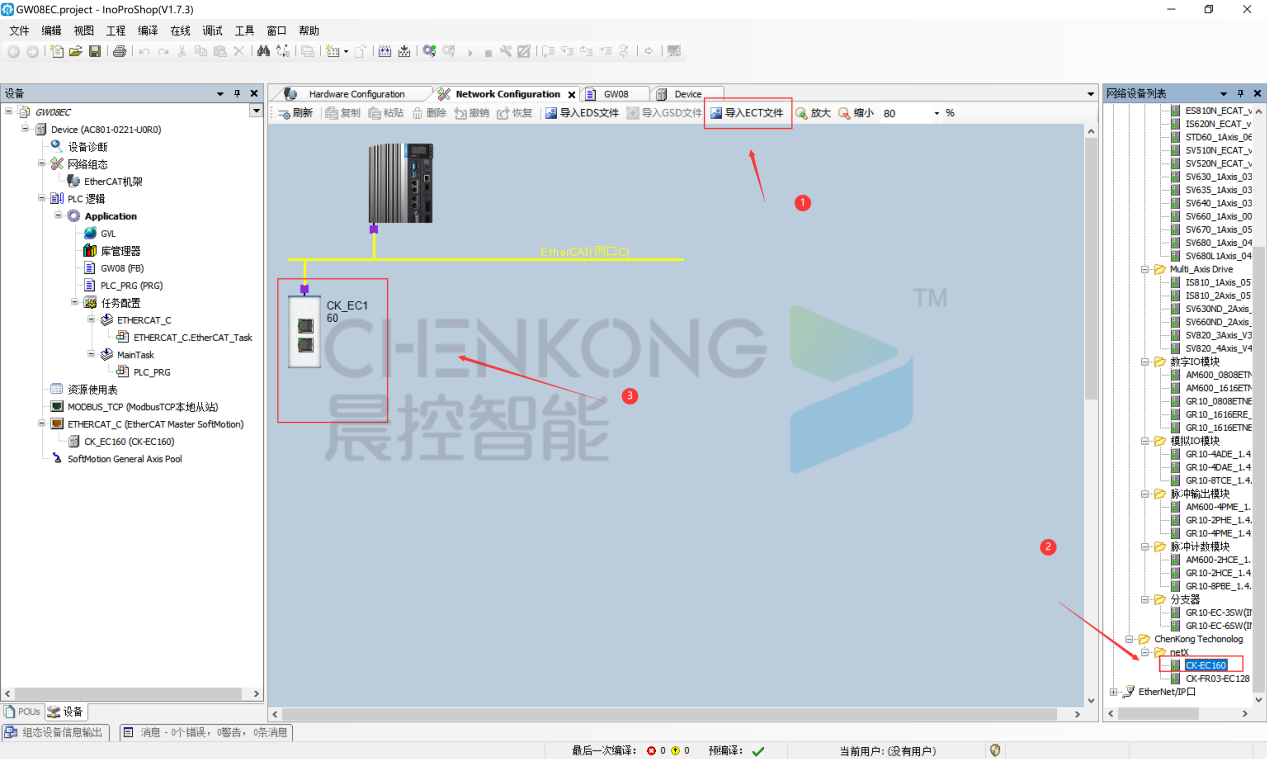This screenshot has width=1267, height=759.
Task: Click 导入EDS文件 import button
Action: (582, 113)
